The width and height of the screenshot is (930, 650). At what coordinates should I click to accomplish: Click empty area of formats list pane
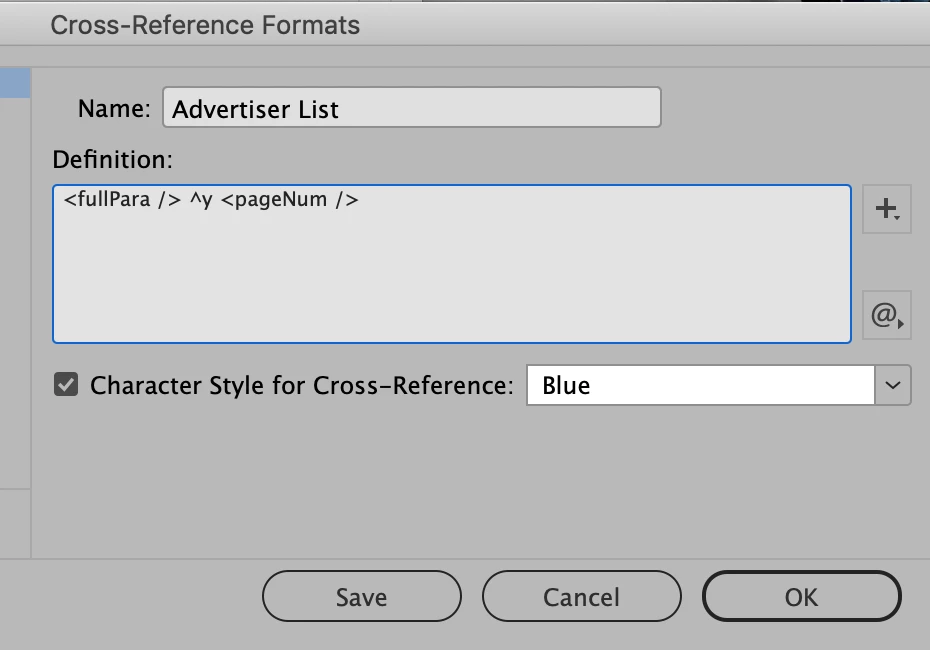(15, 300)
